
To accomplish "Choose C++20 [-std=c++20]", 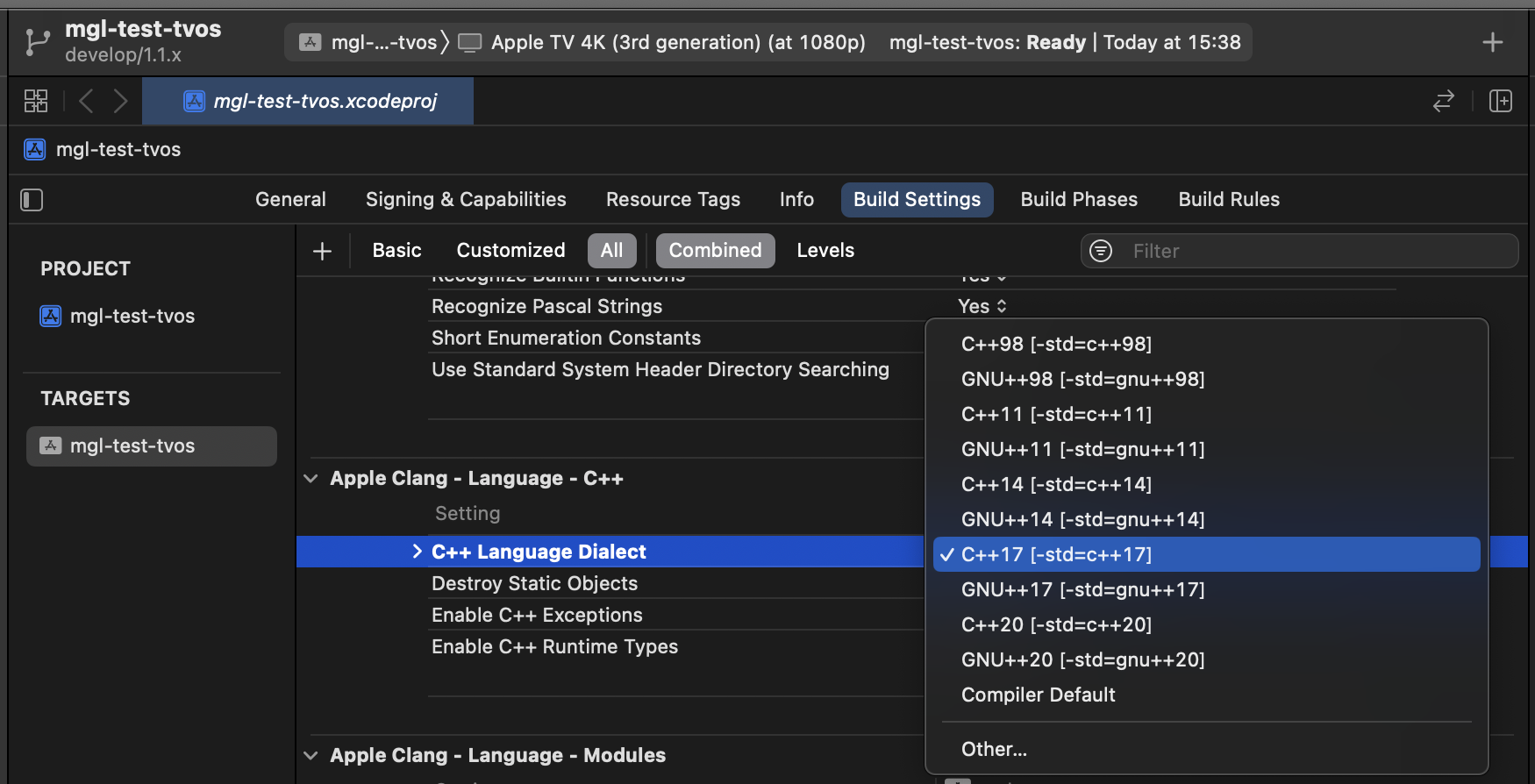I will pyautogui.click(x=1206, y=624).
